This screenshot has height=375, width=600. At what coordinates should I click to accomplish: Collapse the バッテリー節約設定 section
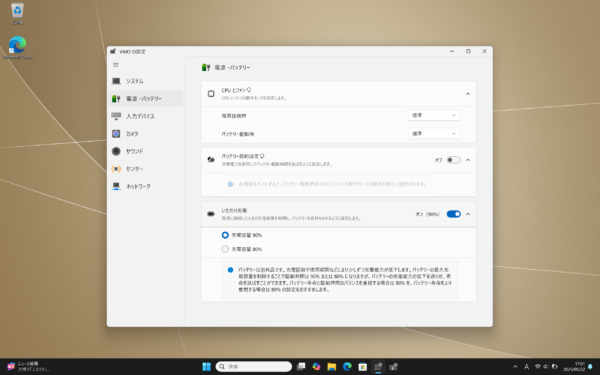(x=468, y=160)
